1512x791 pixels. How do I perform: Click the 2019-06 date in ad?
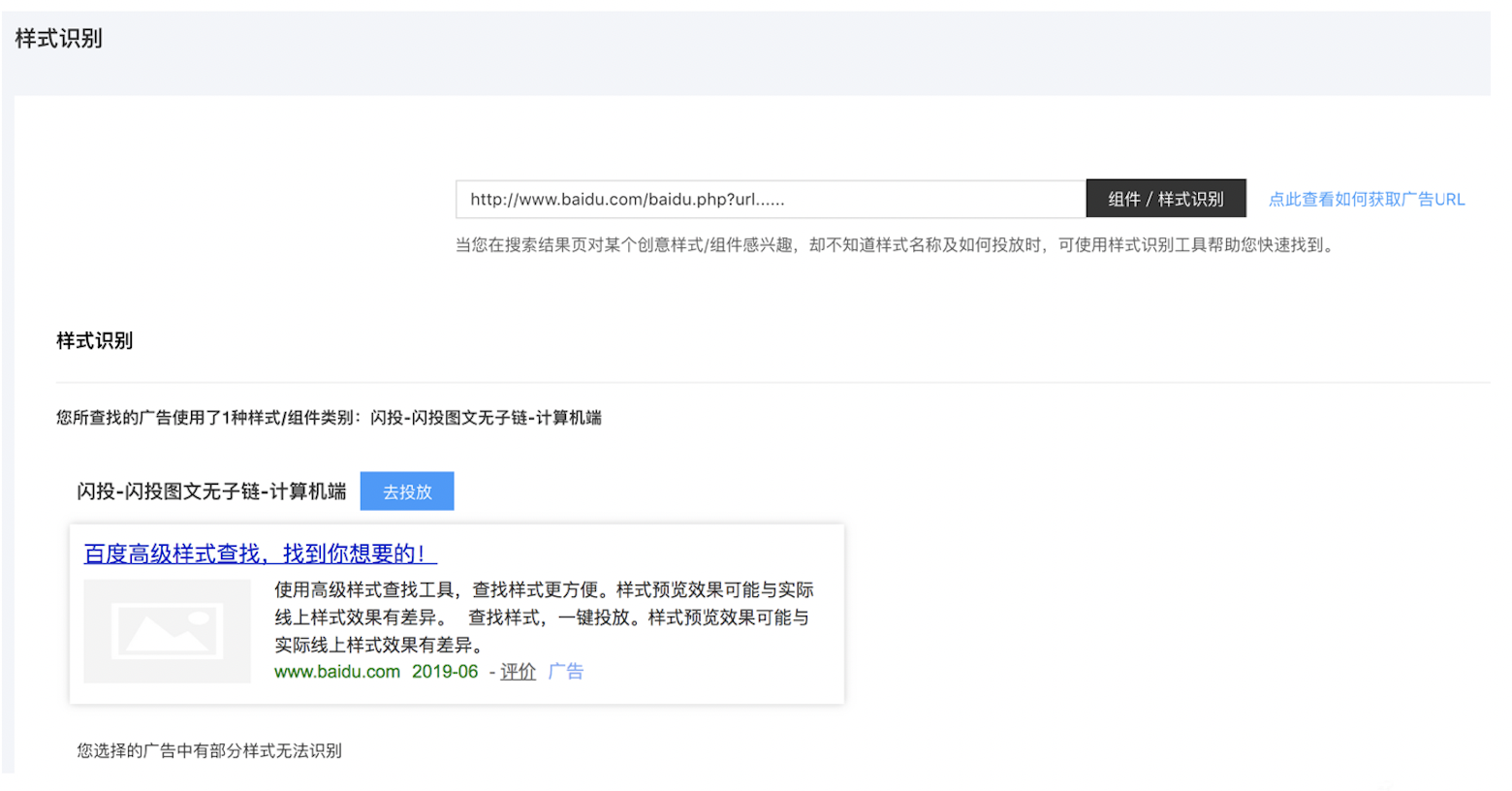pos(445,672)
